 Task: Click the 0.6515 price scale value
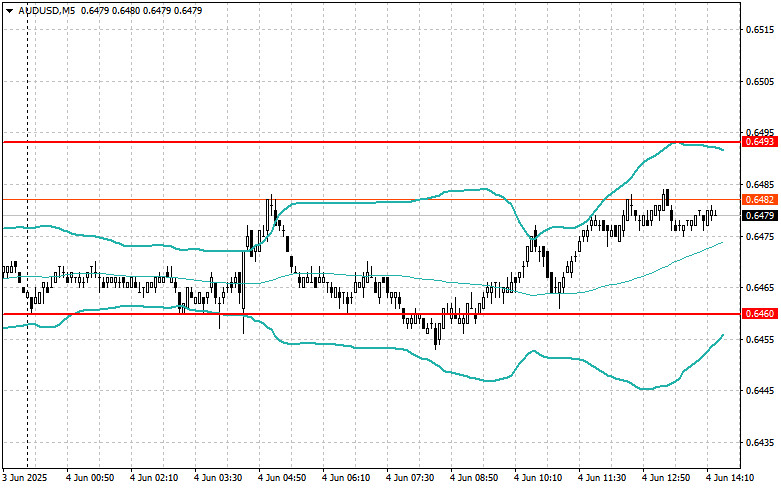(760, 30)
